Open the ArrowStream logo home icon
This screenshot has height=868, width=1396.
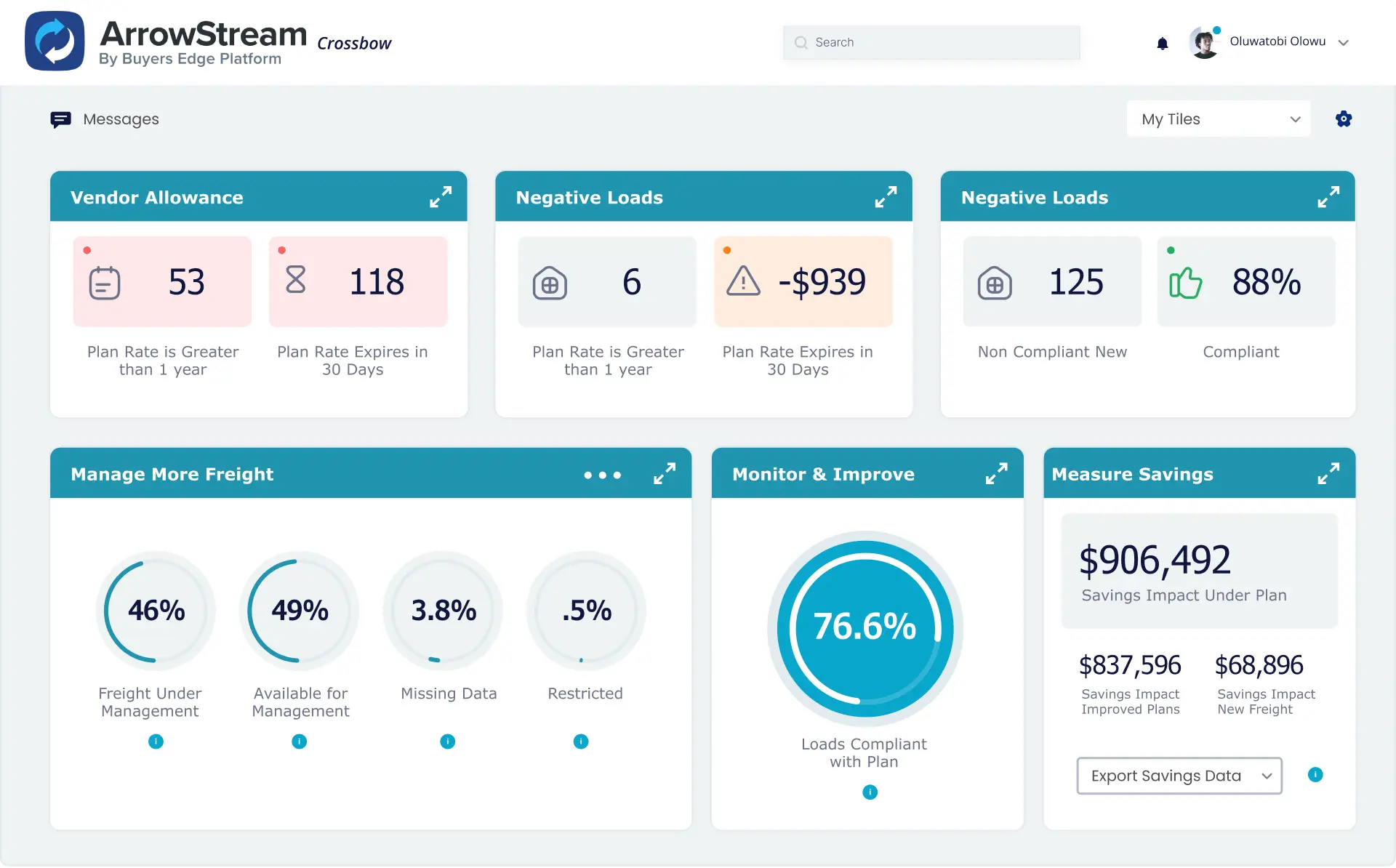55,41
